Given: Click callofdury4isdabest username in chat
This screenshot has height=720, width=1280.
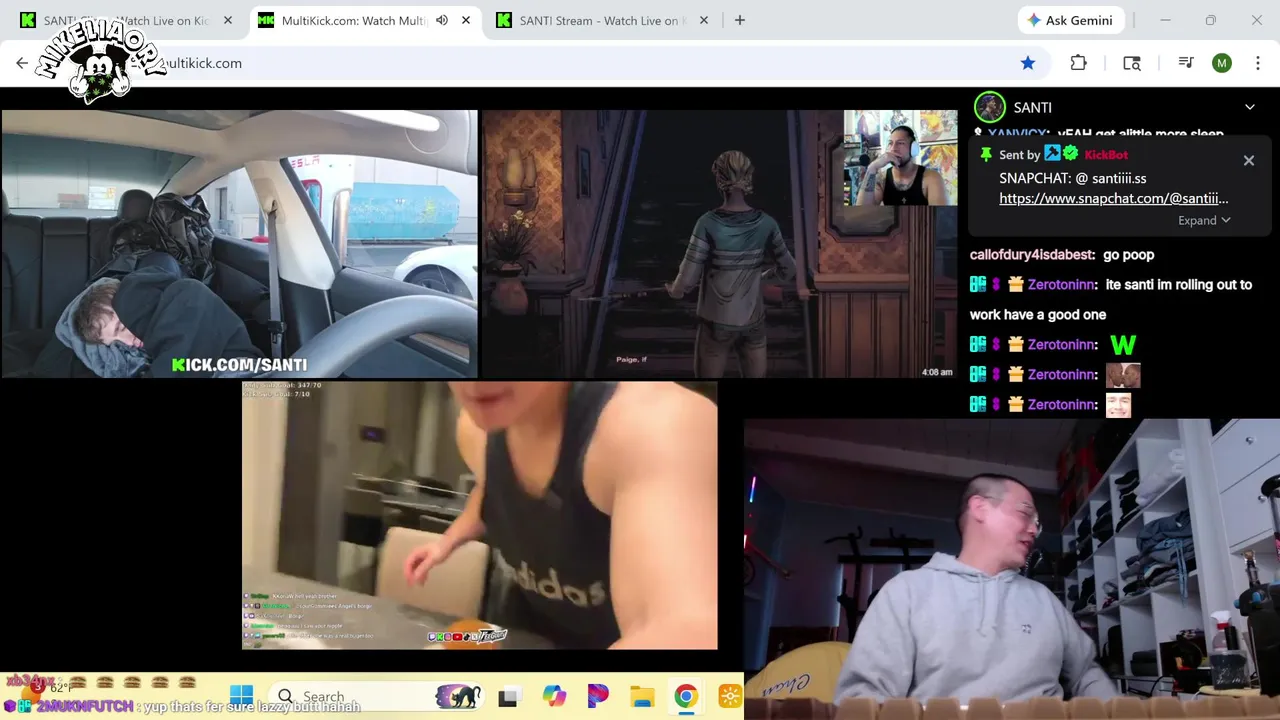Looking at the screenshot, I should [x=1032, y=255].
